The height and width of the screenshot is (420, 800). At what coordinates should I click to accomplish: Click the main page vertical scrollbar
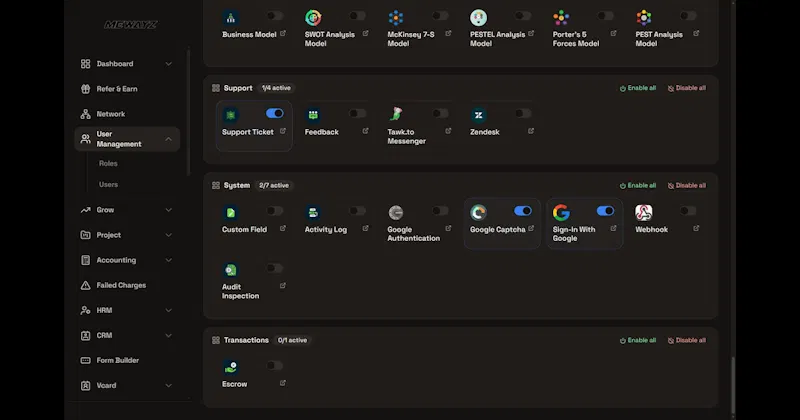pos(733,385)
